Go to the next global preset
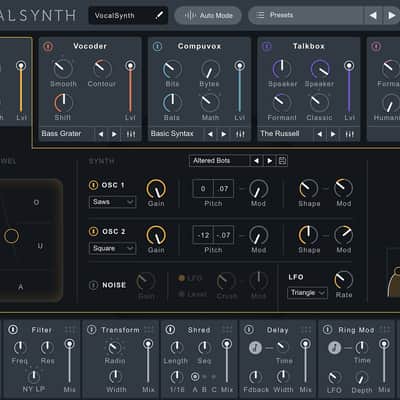 (x=391, y=15)
